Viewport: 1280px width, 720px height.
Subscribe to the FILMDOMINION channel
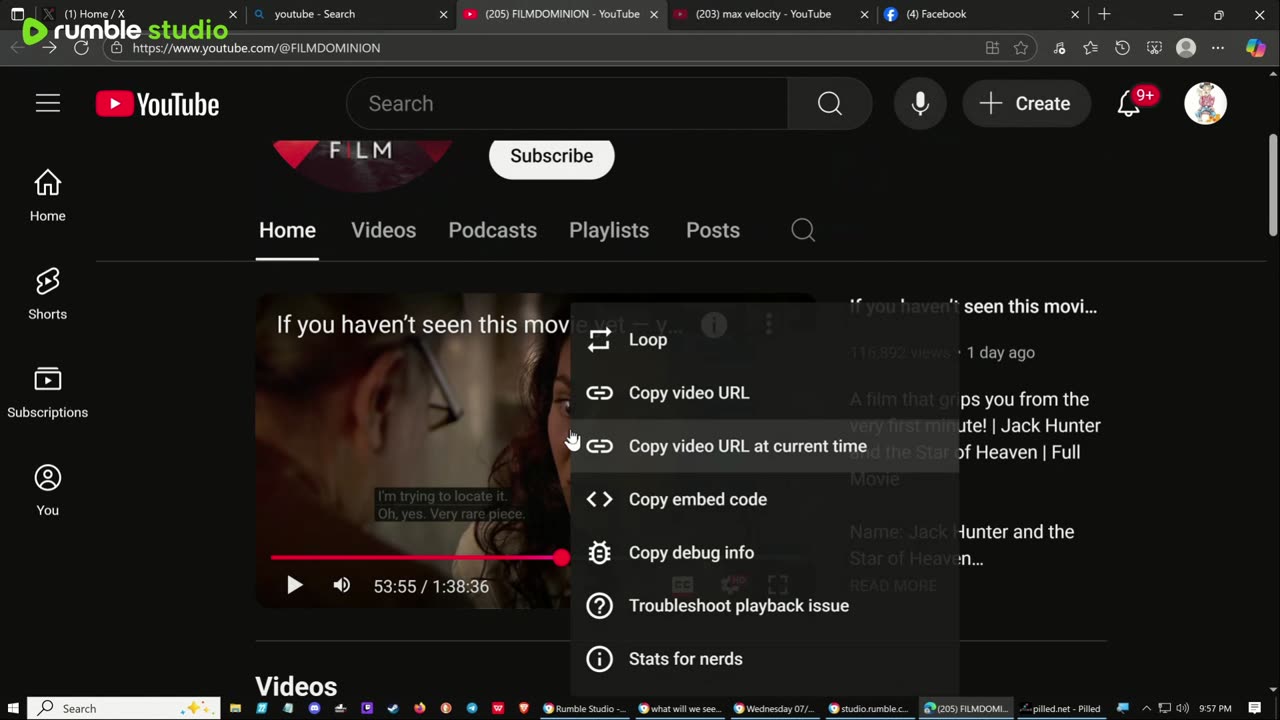[x=551, y=156]
